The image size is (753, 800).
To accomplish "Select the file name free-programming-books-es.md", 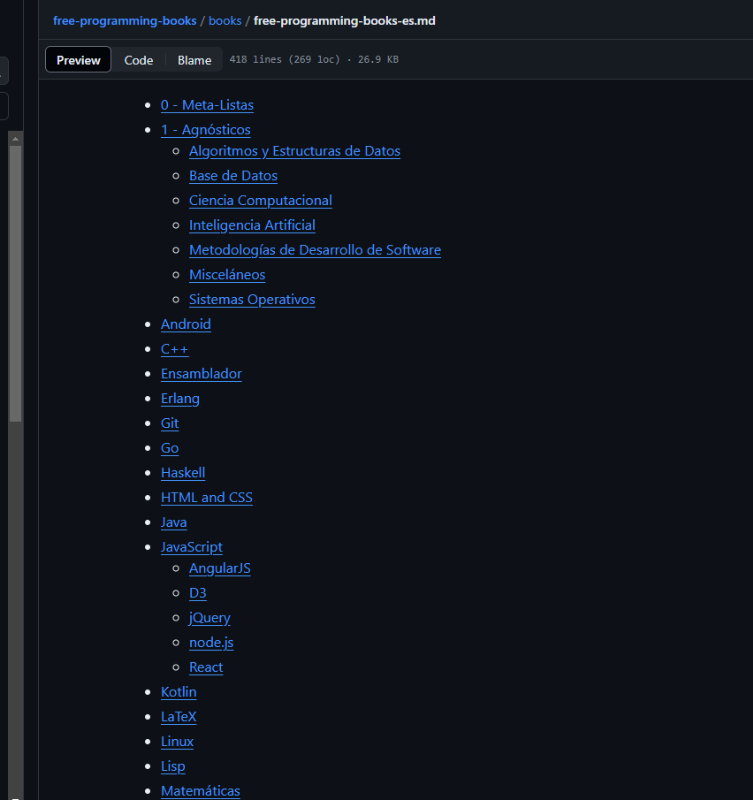I will coord(344,20).
